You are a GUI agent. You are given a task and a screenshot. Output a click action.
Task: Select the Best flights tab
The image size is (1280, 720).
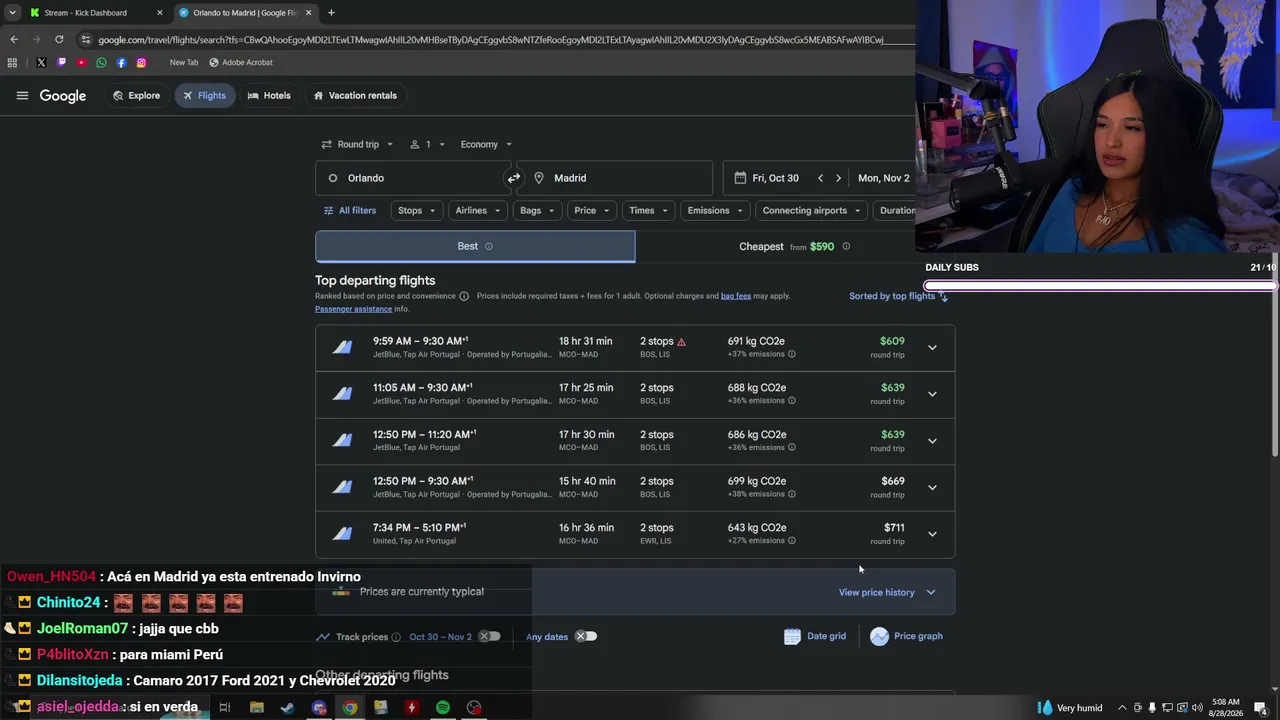click(x=475, y=246)
